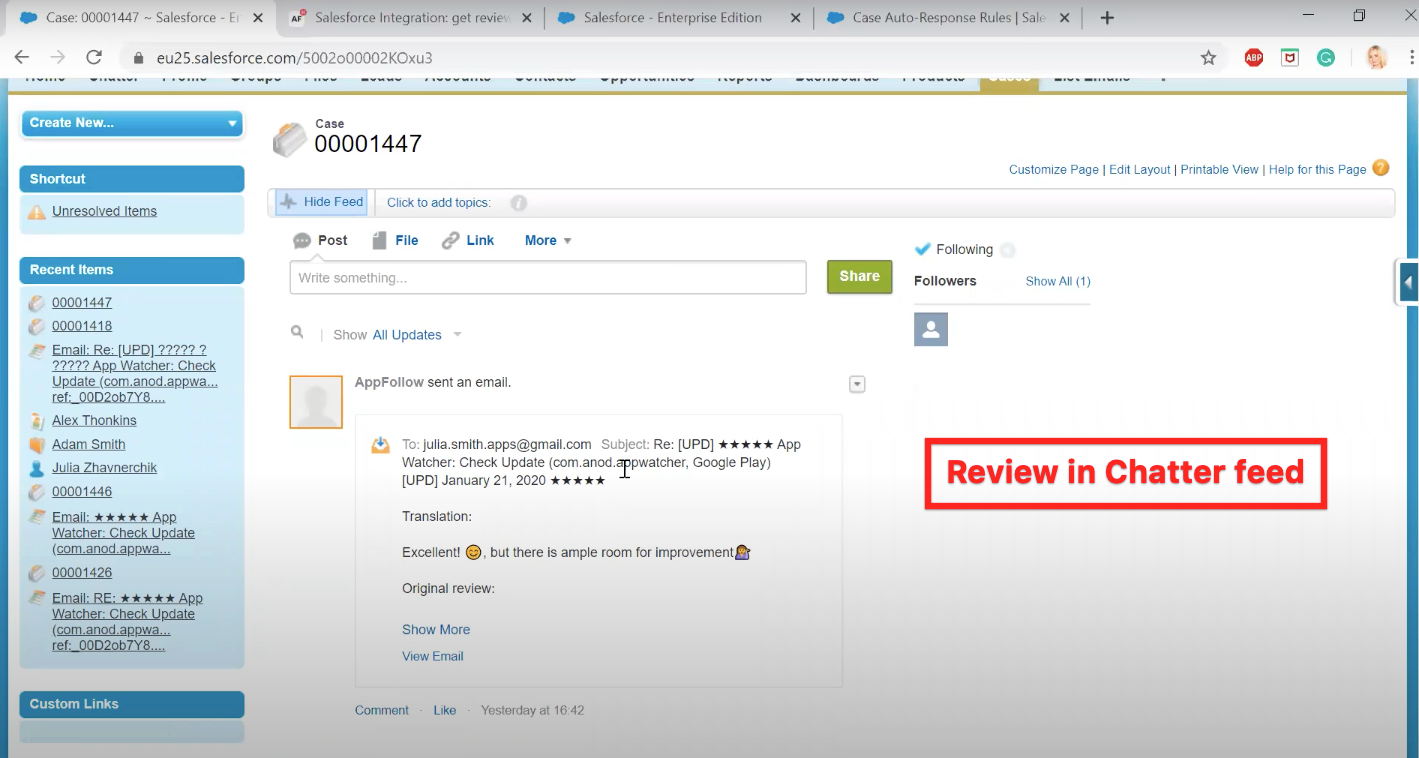Select the File publisher tab

pyautogui.click(x=395, y=240)
